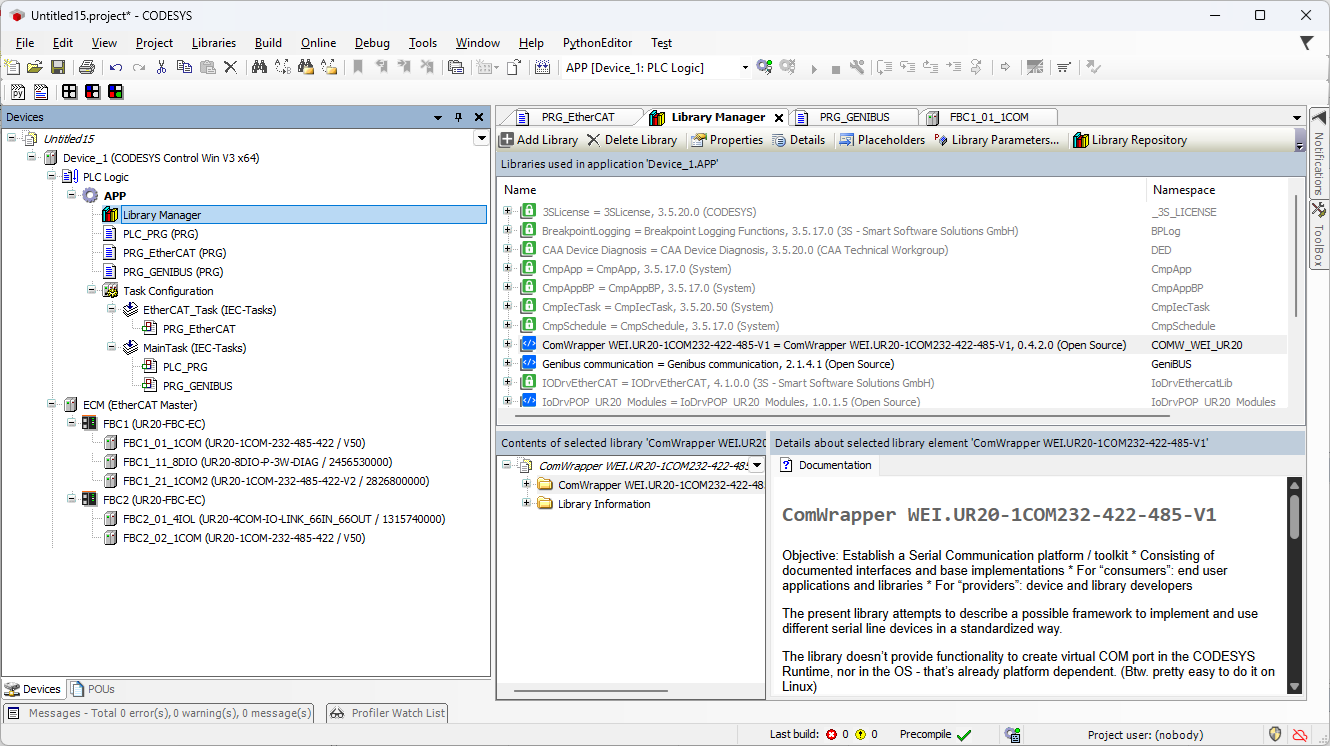Expand the CmpApp library entry
The width and height of the screenshot is (1330, 746).
(508, 268)
